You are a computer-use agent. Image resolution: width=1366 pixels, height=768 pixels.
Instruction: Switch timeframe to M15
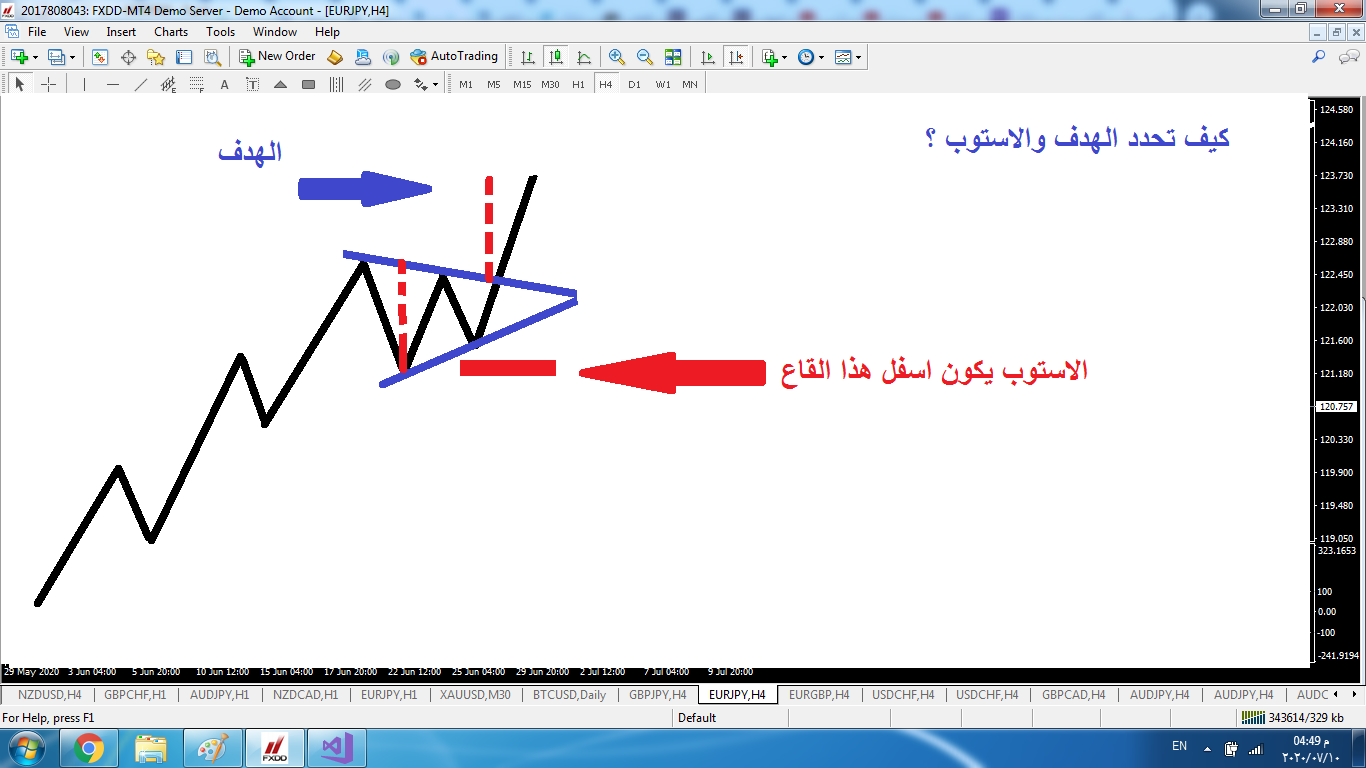(x=522, y=85)
